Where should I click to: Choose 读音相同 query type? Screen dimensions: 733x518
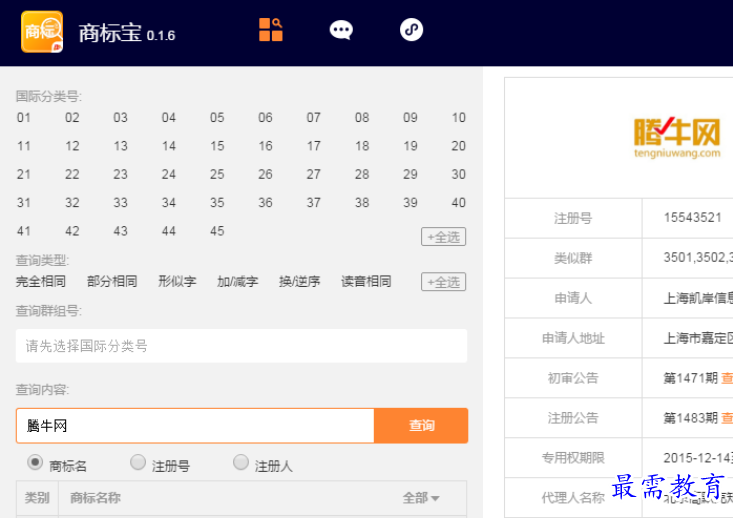[x=366, y=281]
